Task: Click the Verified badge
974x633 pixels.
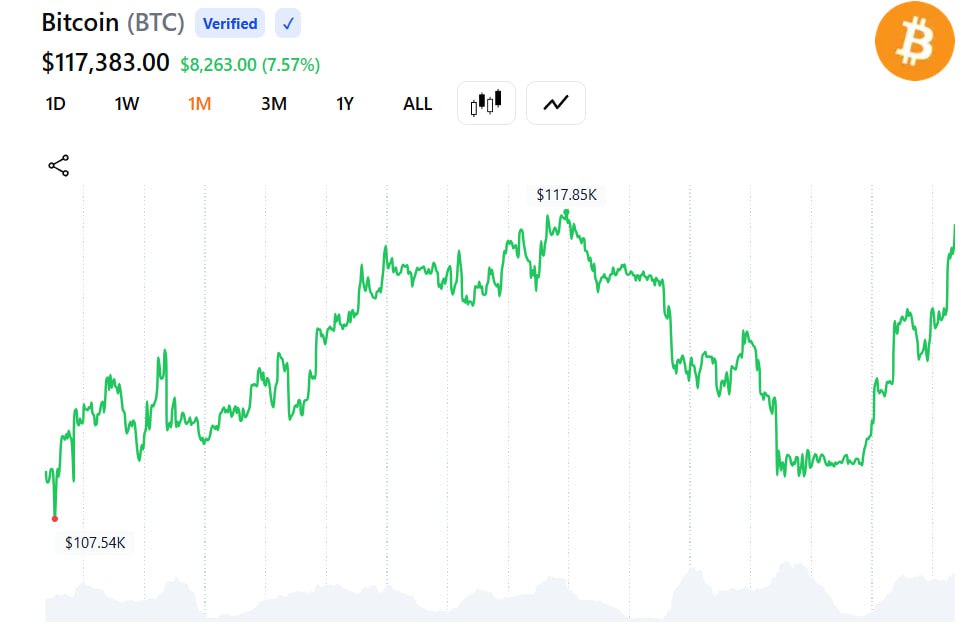Action: [230, 23]
